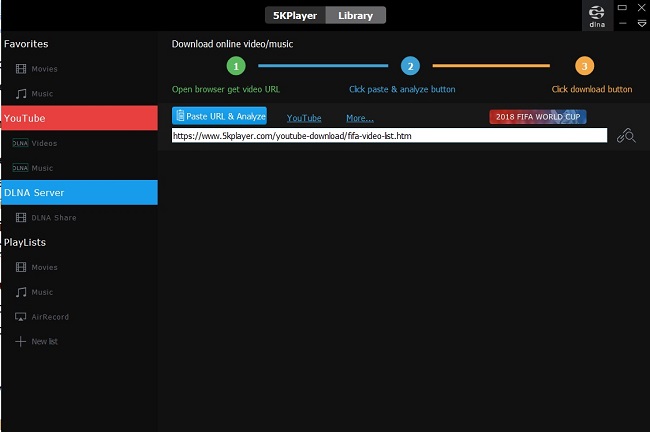Open the title bar dropdown menu arrow

[x=641, y=24]
